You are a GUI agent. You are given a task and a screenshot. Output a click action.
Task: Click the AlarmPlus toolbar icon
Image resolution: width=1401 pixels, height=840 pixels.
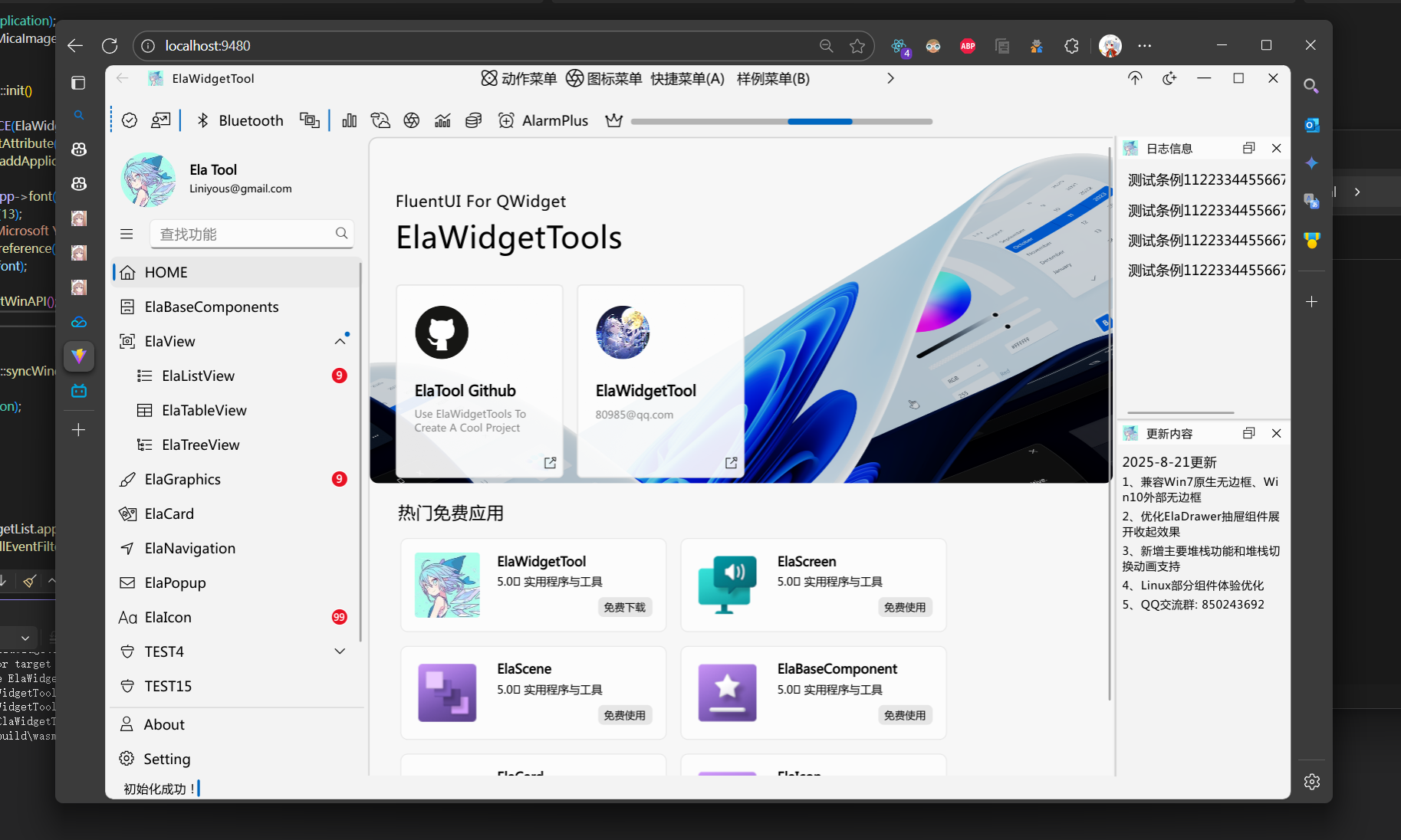point(506,120)
